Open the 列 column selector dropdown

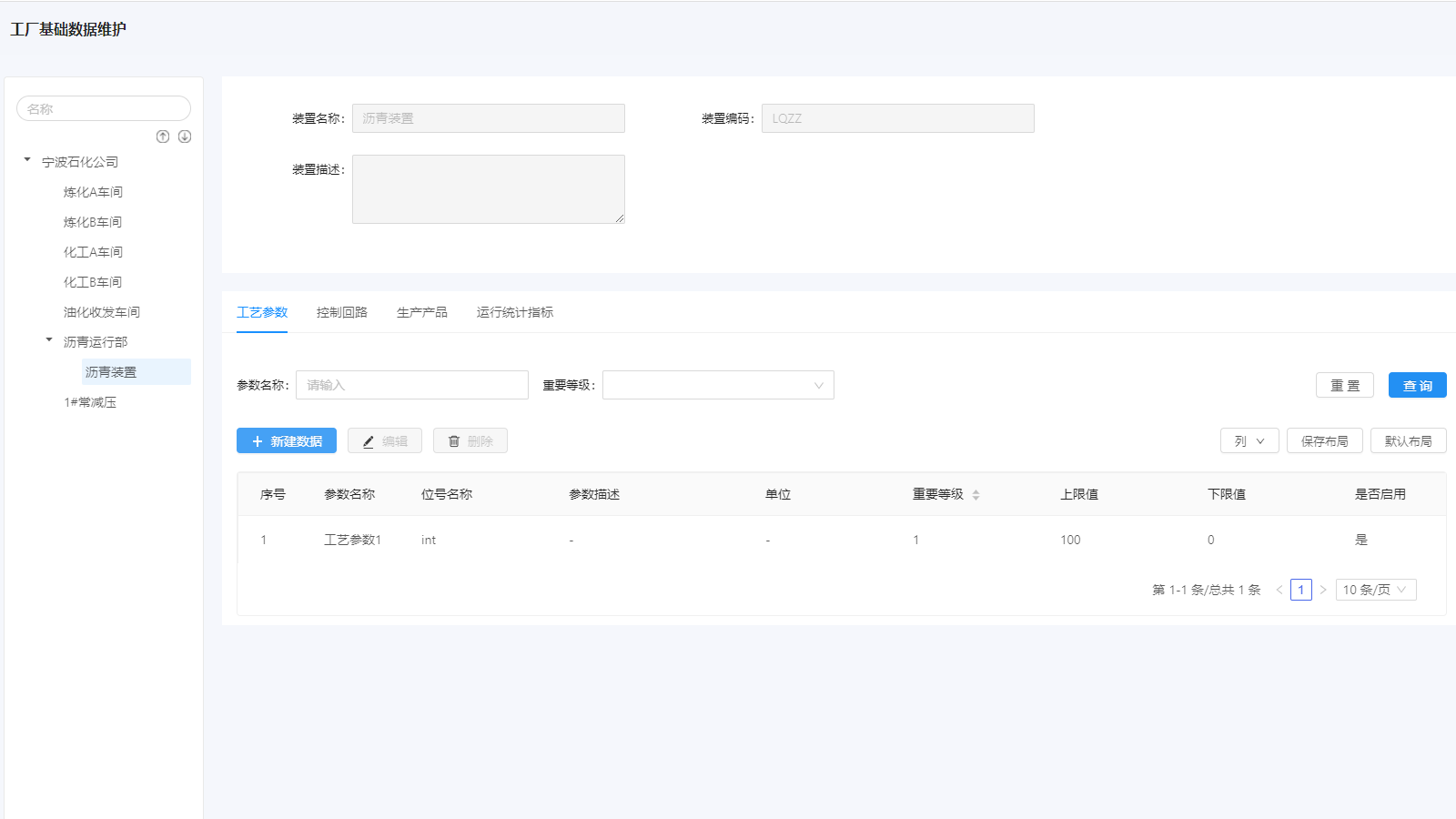pos(1249,441)
